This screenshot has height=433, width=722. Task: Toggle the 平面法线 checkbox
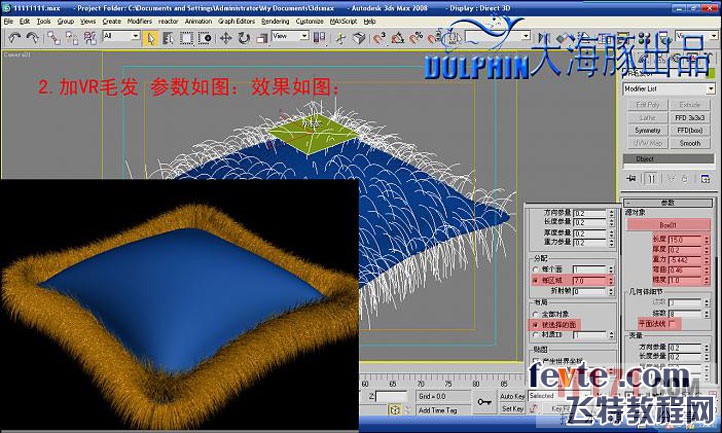coord(673,324)
